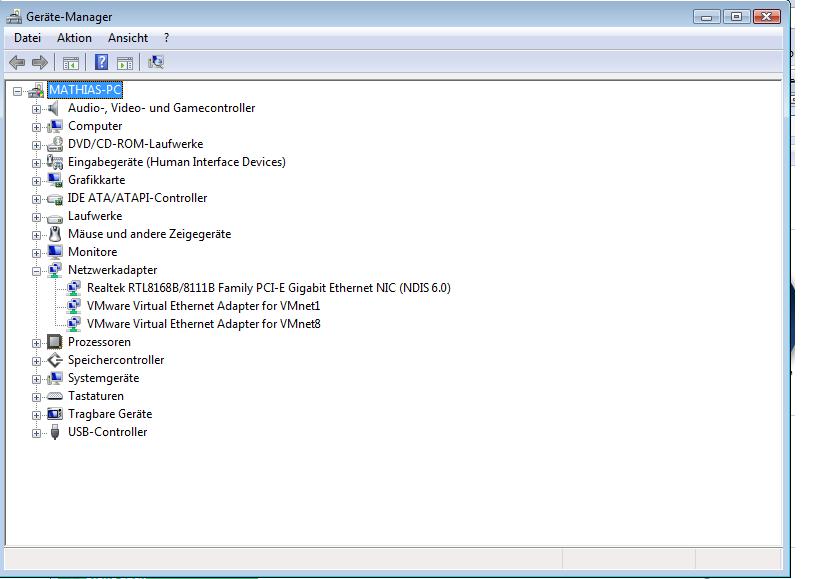
Task: Select the Laufwerke label
Action: coord(95,216)
